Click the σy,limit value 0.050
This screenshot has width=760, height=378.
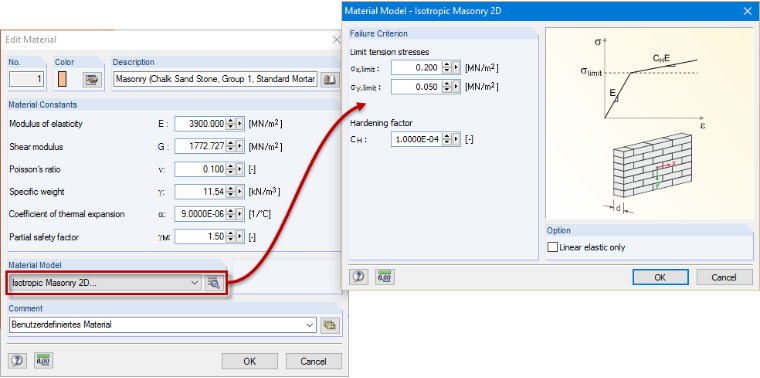tap(427, 87)
